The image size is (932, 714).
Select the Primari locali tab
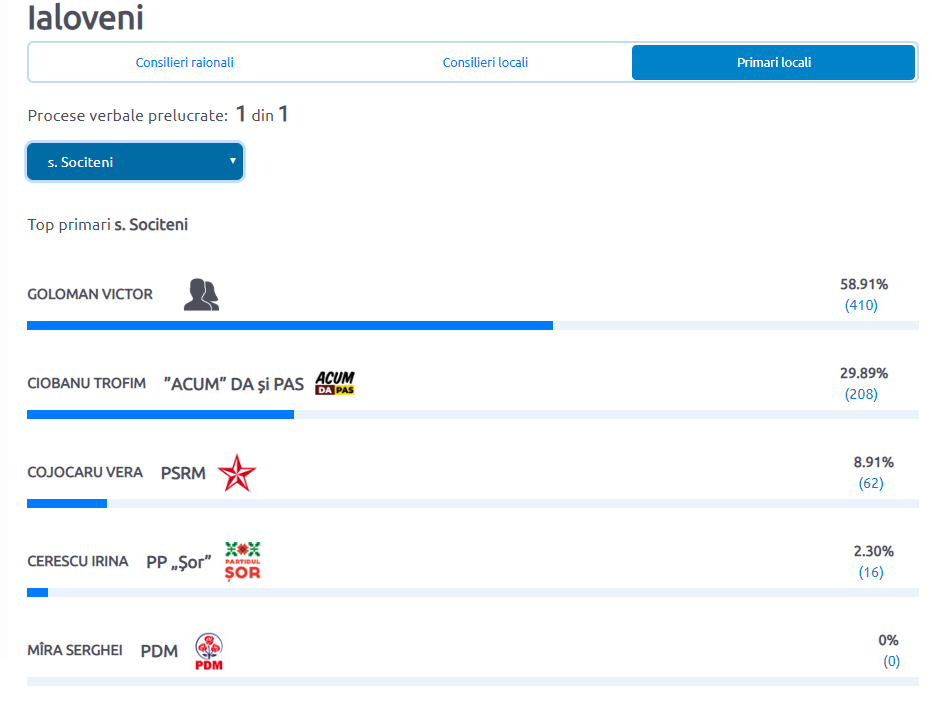[x=773, y=62]
